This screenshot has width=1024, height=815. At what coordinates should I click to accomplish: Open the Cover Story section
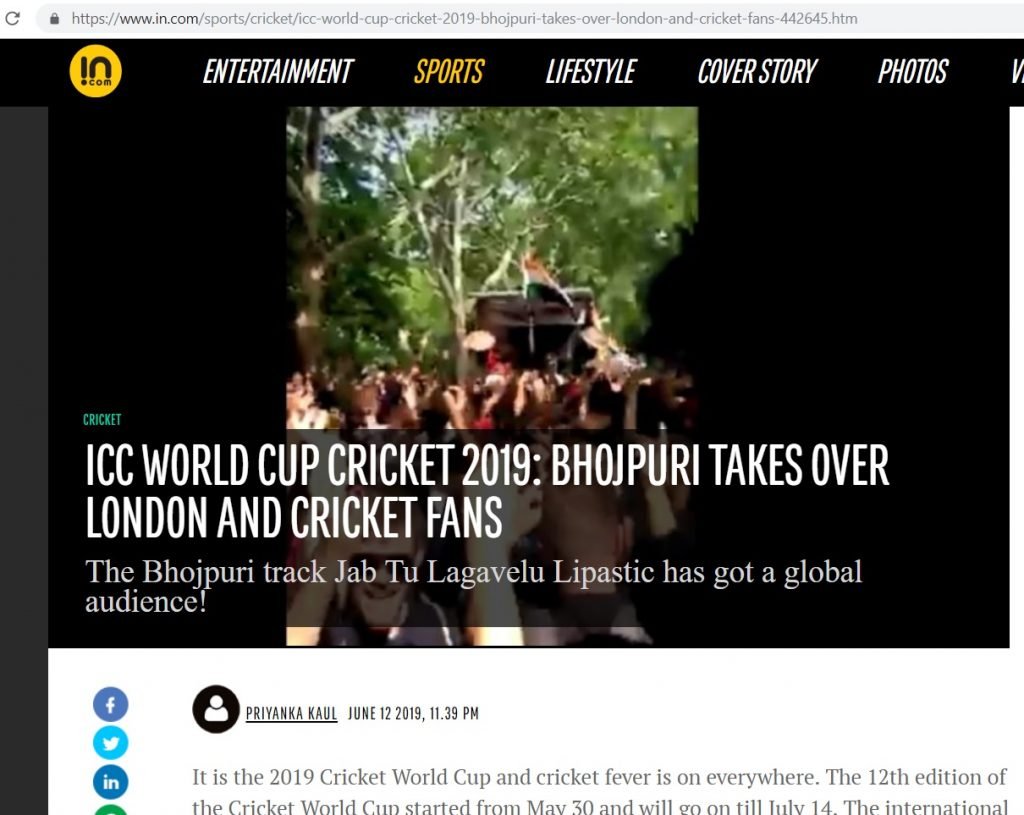pos(757,72)
